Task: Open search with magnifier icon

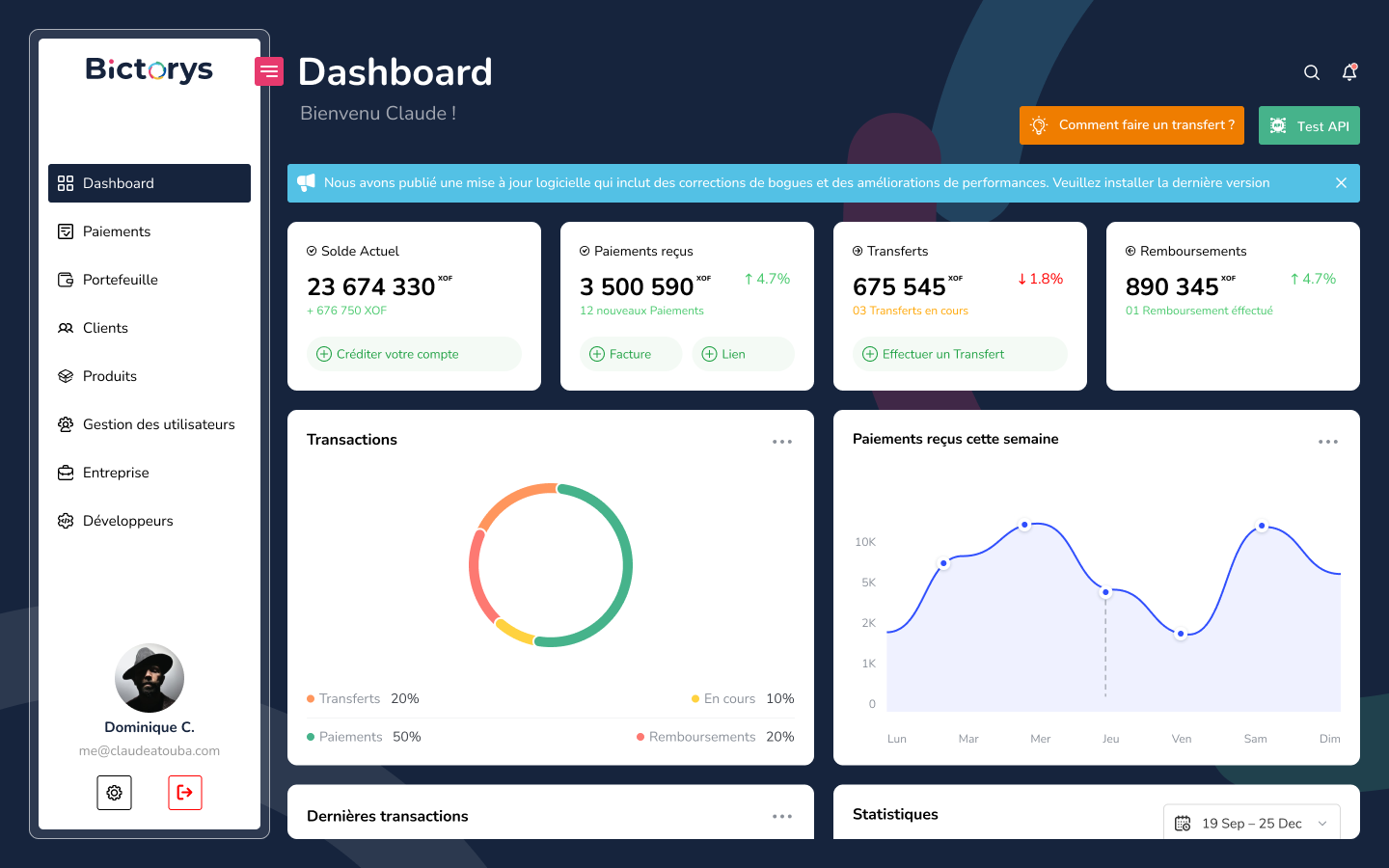Action: [x=1312, y=72]
